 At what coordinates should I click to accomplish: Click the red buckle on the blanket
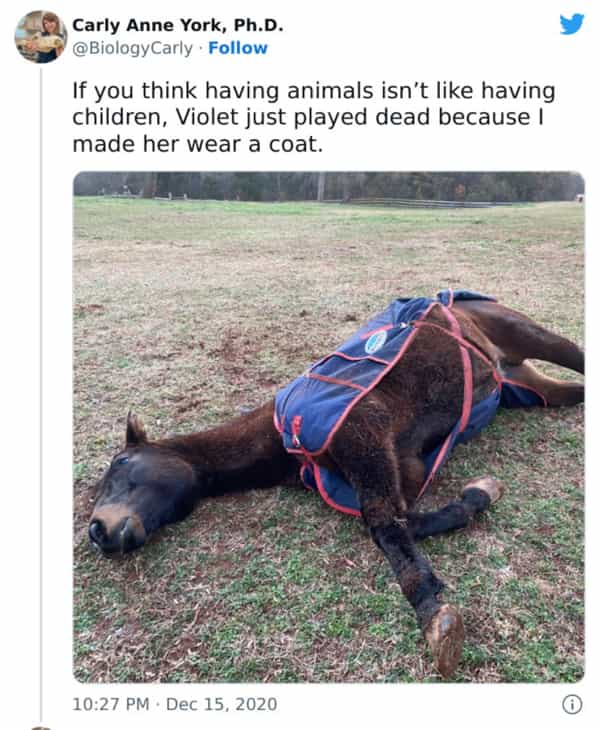pos(296,431)
